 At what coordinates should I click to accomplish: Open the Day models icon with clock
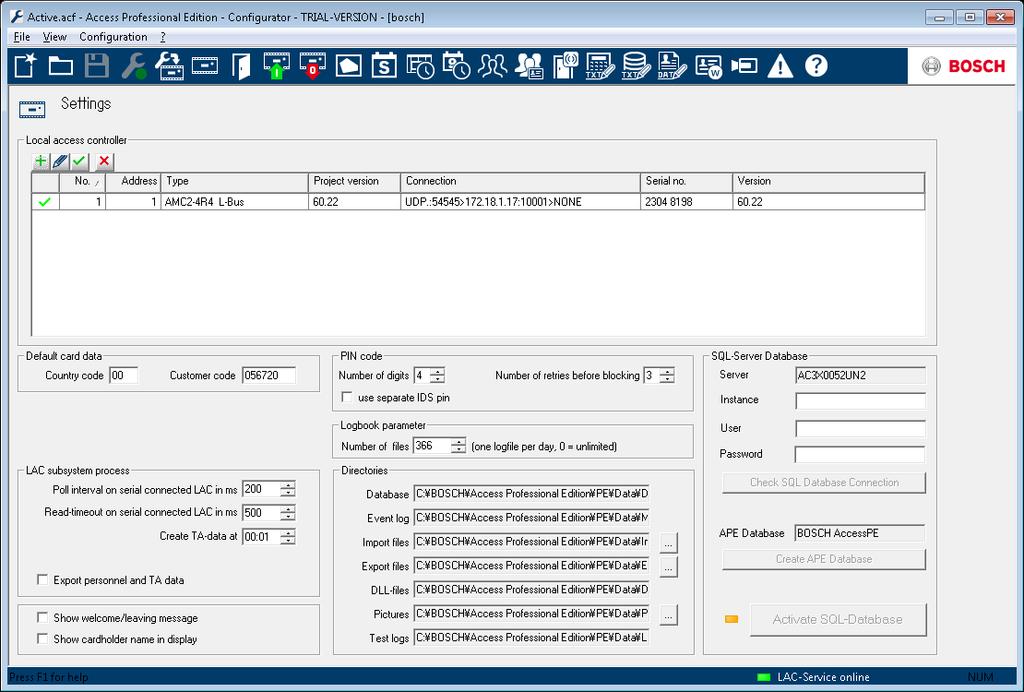421,66
